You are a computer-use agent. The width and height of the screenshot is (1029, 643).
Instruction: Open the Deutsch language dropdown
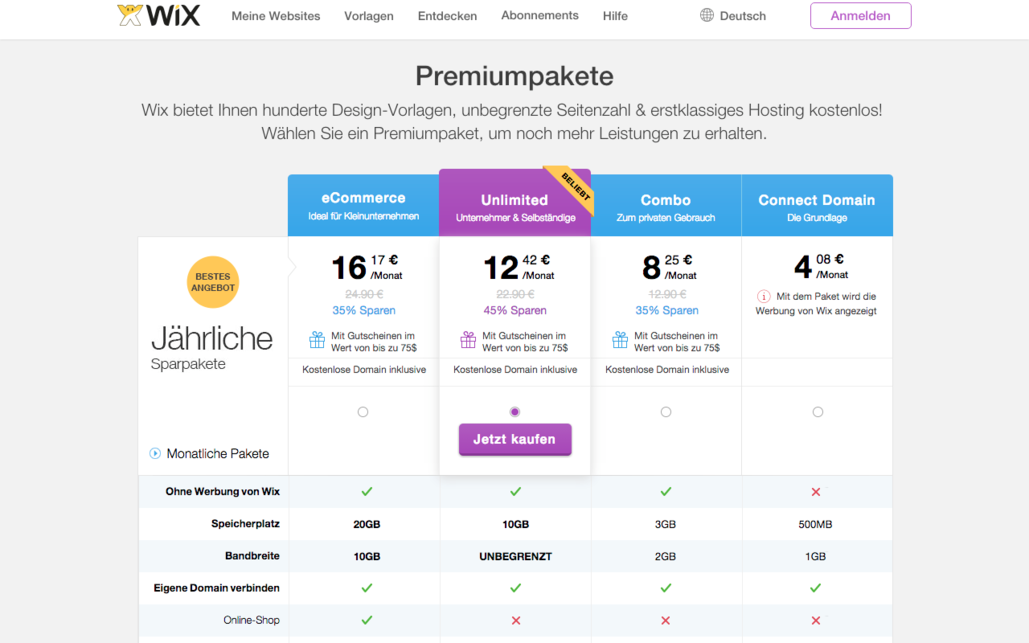tap(733, 16)
